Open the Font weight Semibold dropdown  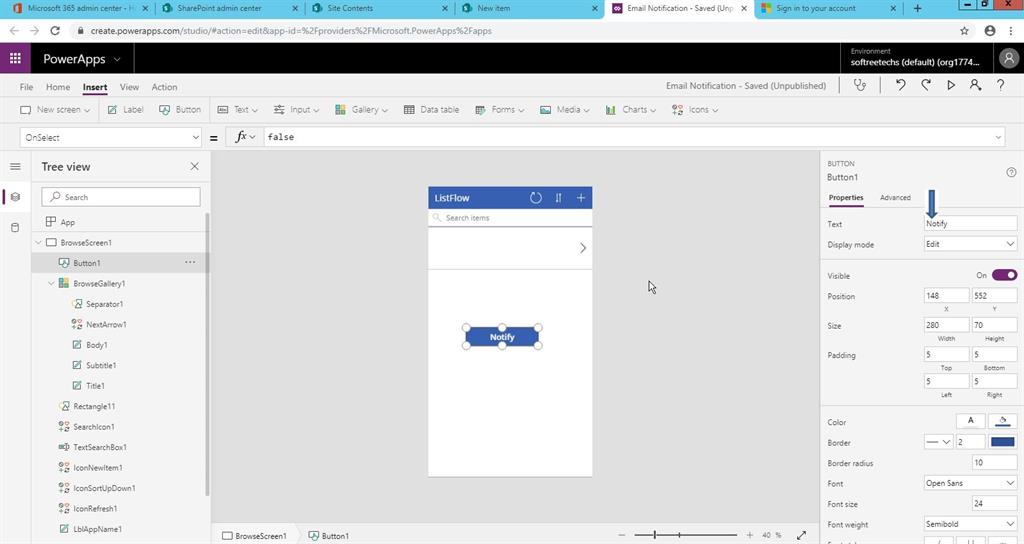tap(970, 524)
